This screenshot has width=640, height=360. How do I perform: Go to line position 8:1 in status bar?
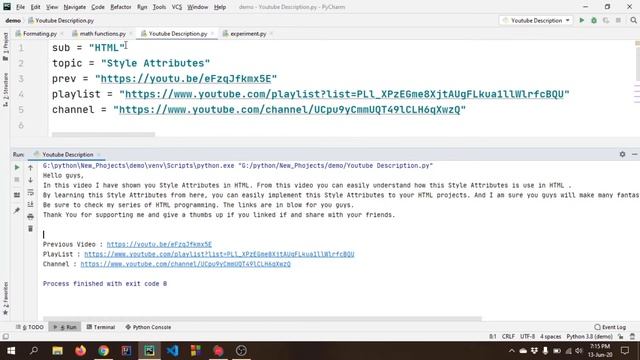(x=493, y=337)
